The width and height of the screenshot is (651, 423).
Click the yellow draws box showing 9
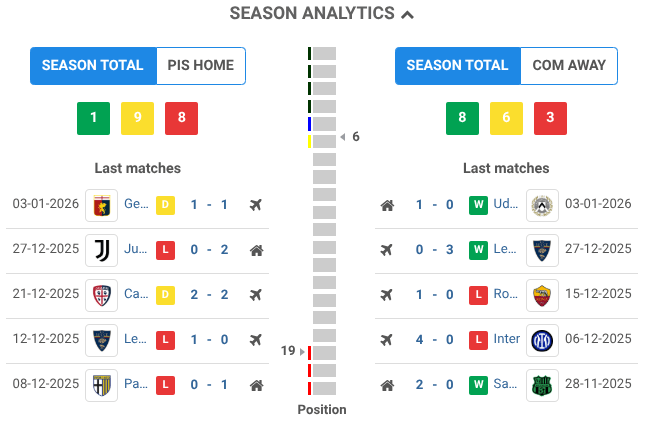(137, 118)
